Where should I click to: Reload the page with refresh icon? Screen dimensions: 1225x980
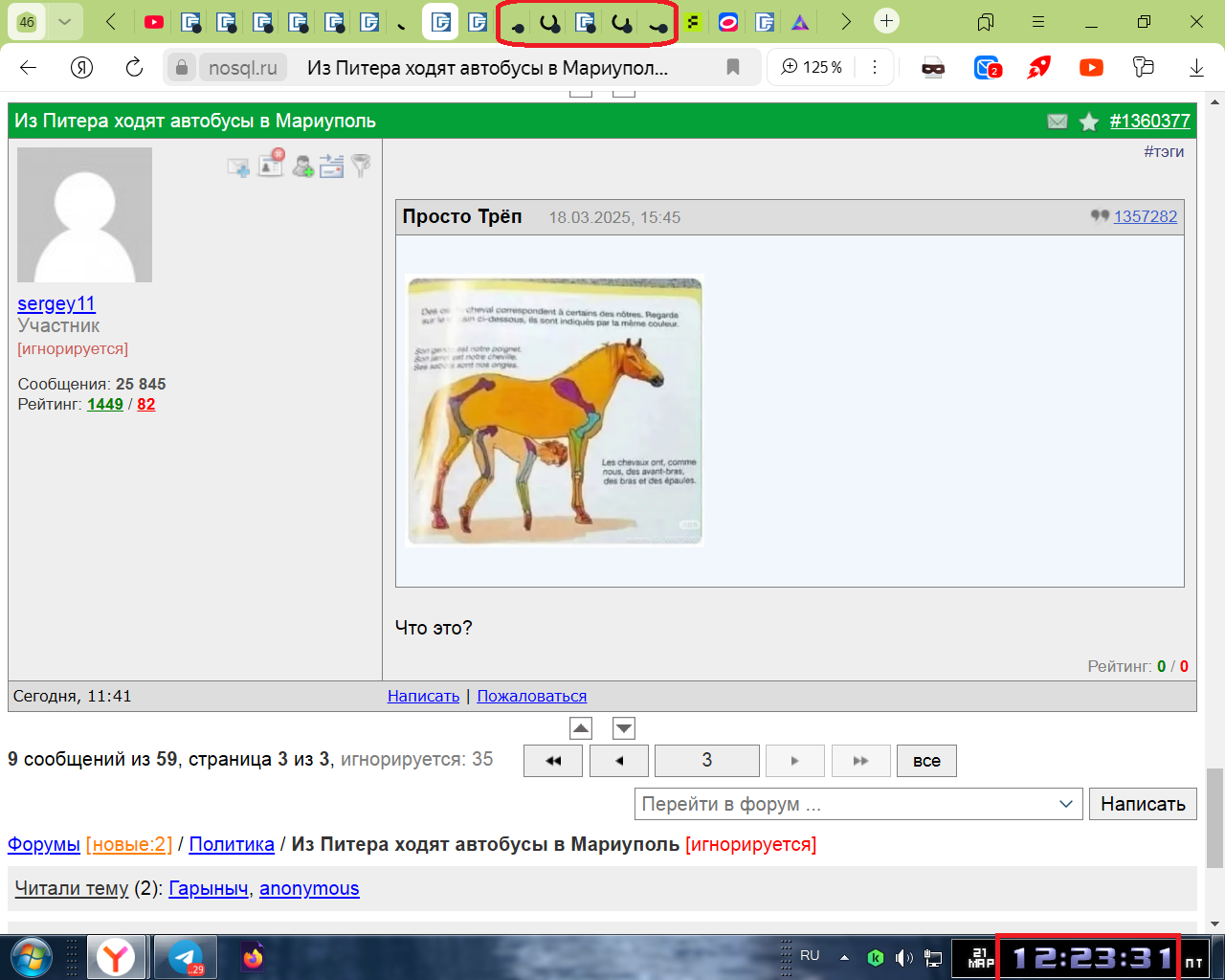134,67
